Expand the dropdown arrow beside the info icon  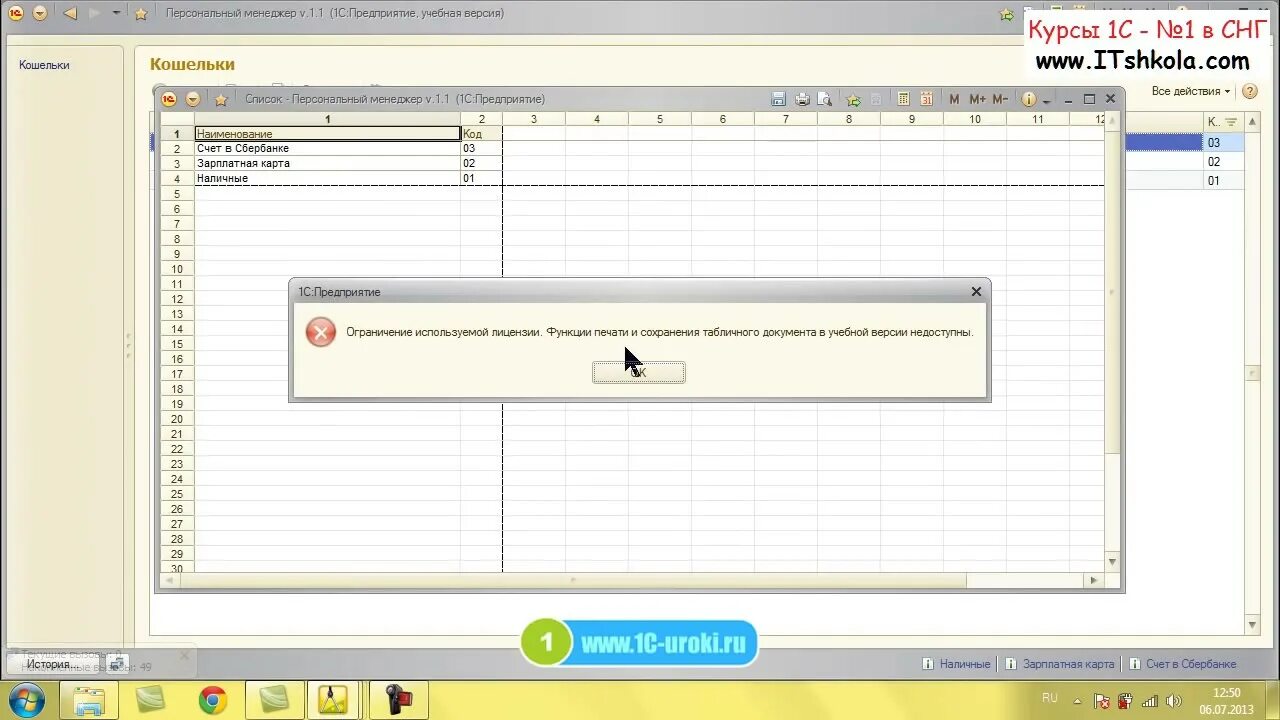pos(1046,101)
